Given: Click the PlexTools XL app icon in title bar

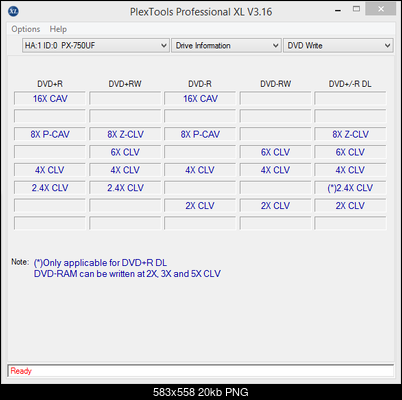Looking at the screenshot, I should [x=13, y=11].
